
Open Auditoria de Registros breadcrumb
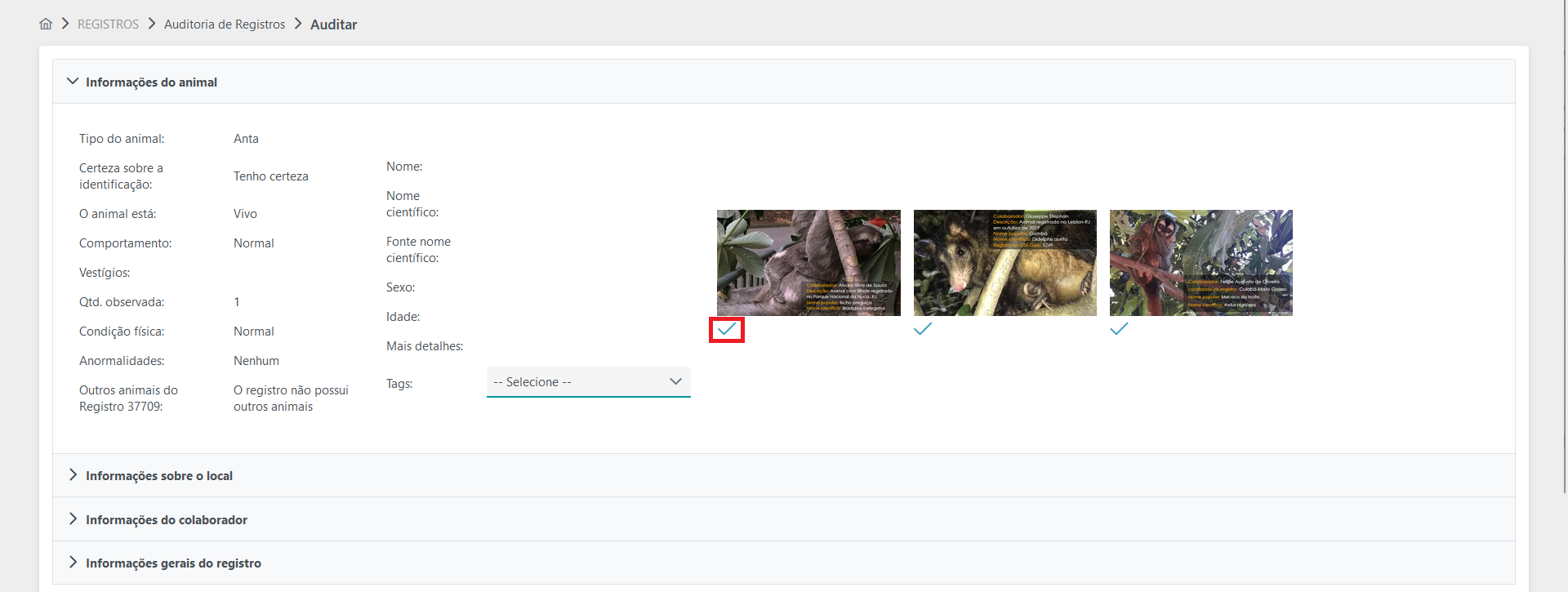tap(225, 24)
